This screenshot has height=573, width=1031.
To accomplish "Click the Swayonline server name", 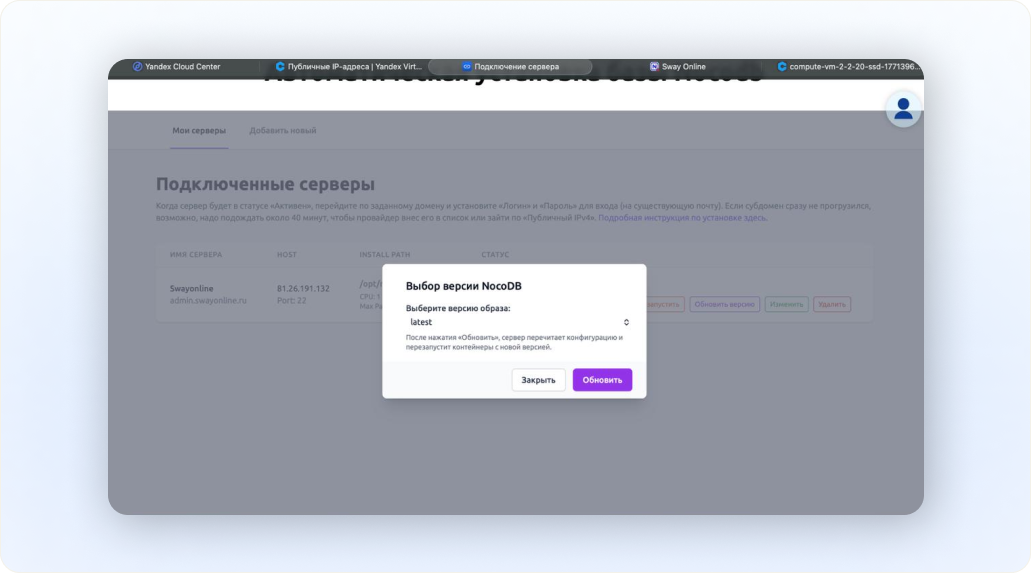I will (191, 288).
